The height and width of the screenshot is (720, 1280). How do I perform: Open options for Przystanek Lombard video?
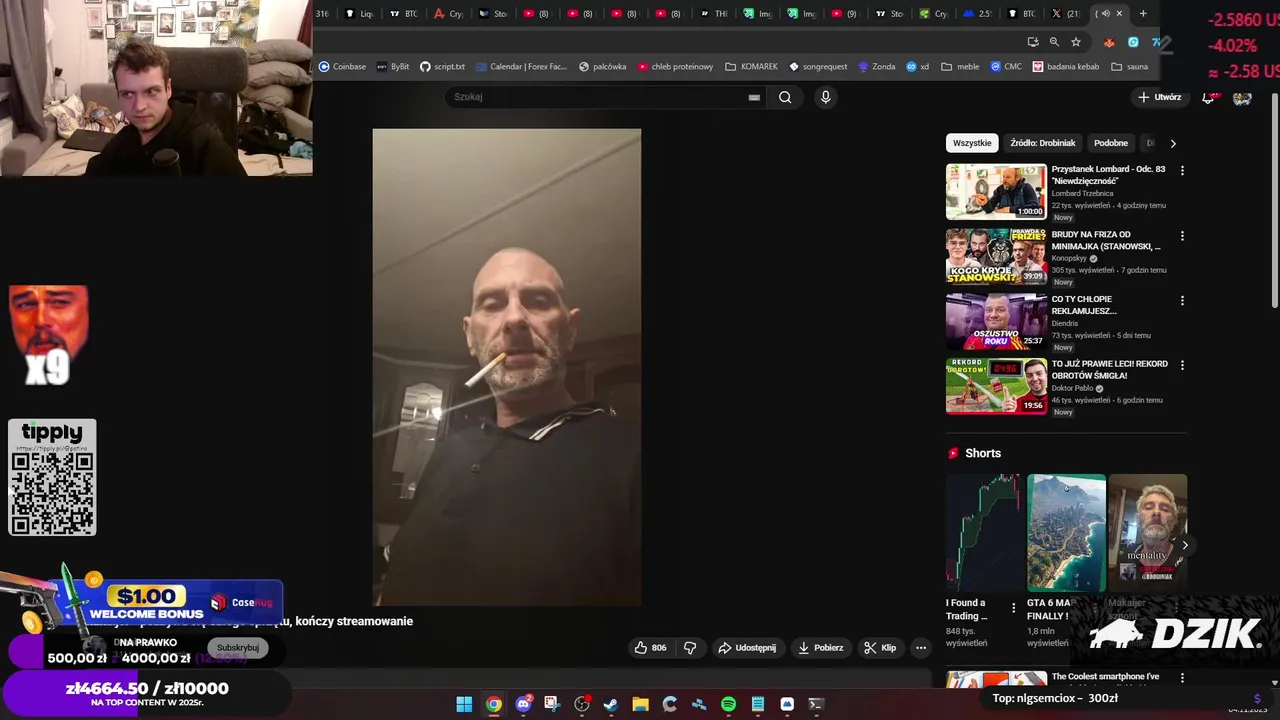1182,171
